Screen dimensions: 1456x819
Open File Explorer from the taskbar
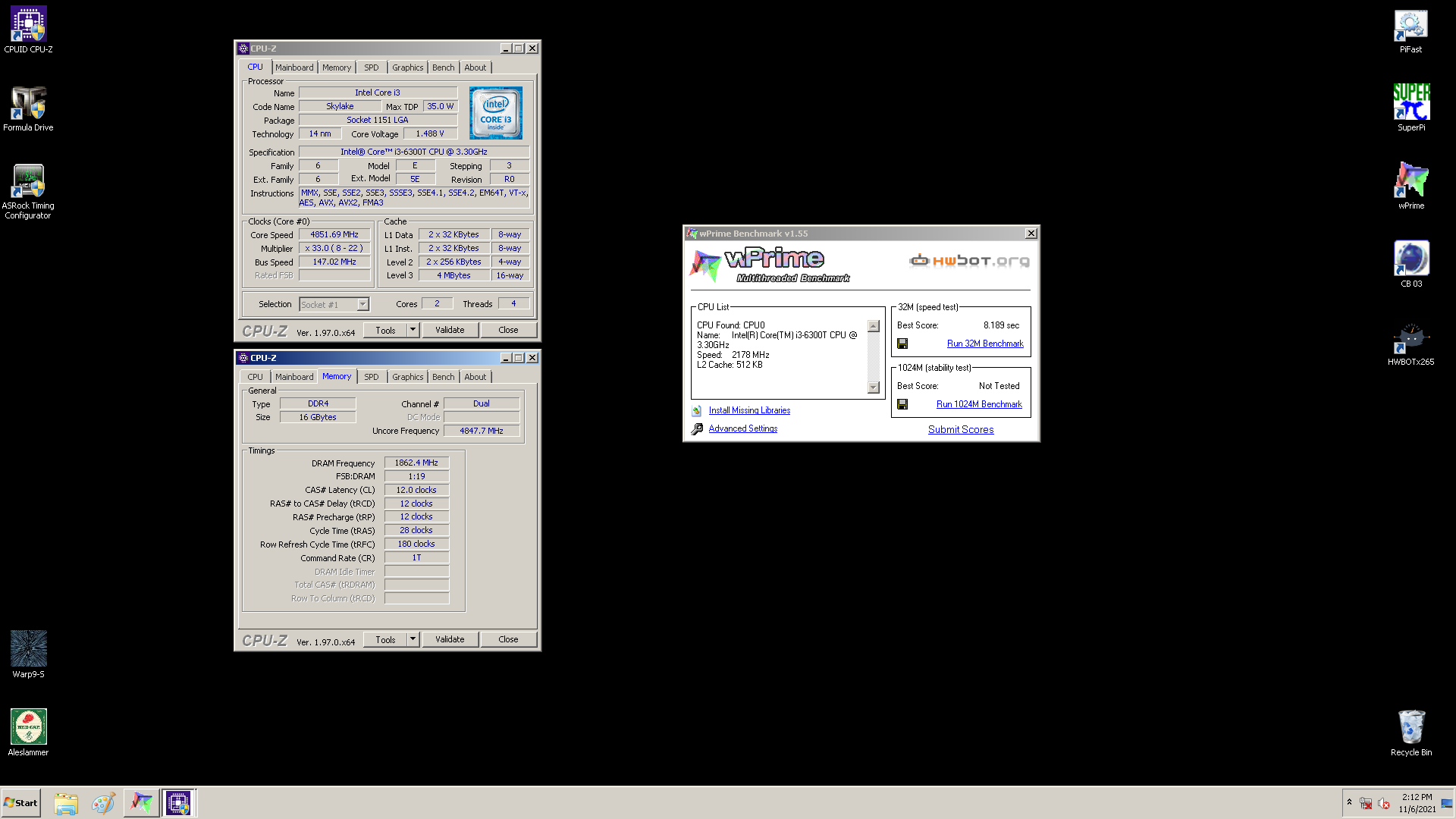(x=66, y=803)
